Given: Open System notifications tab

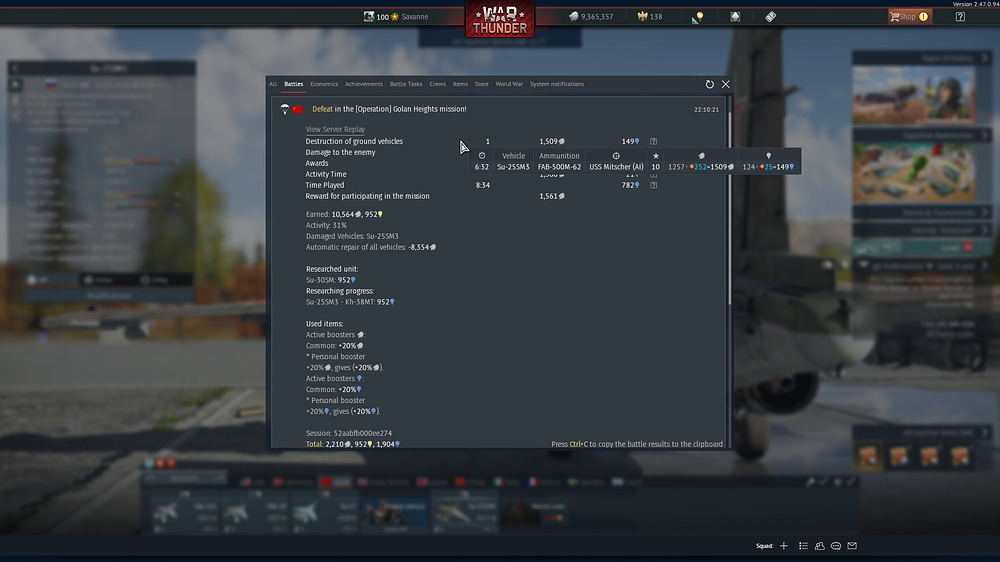Looking at the screenshot, I should point(557,84).
